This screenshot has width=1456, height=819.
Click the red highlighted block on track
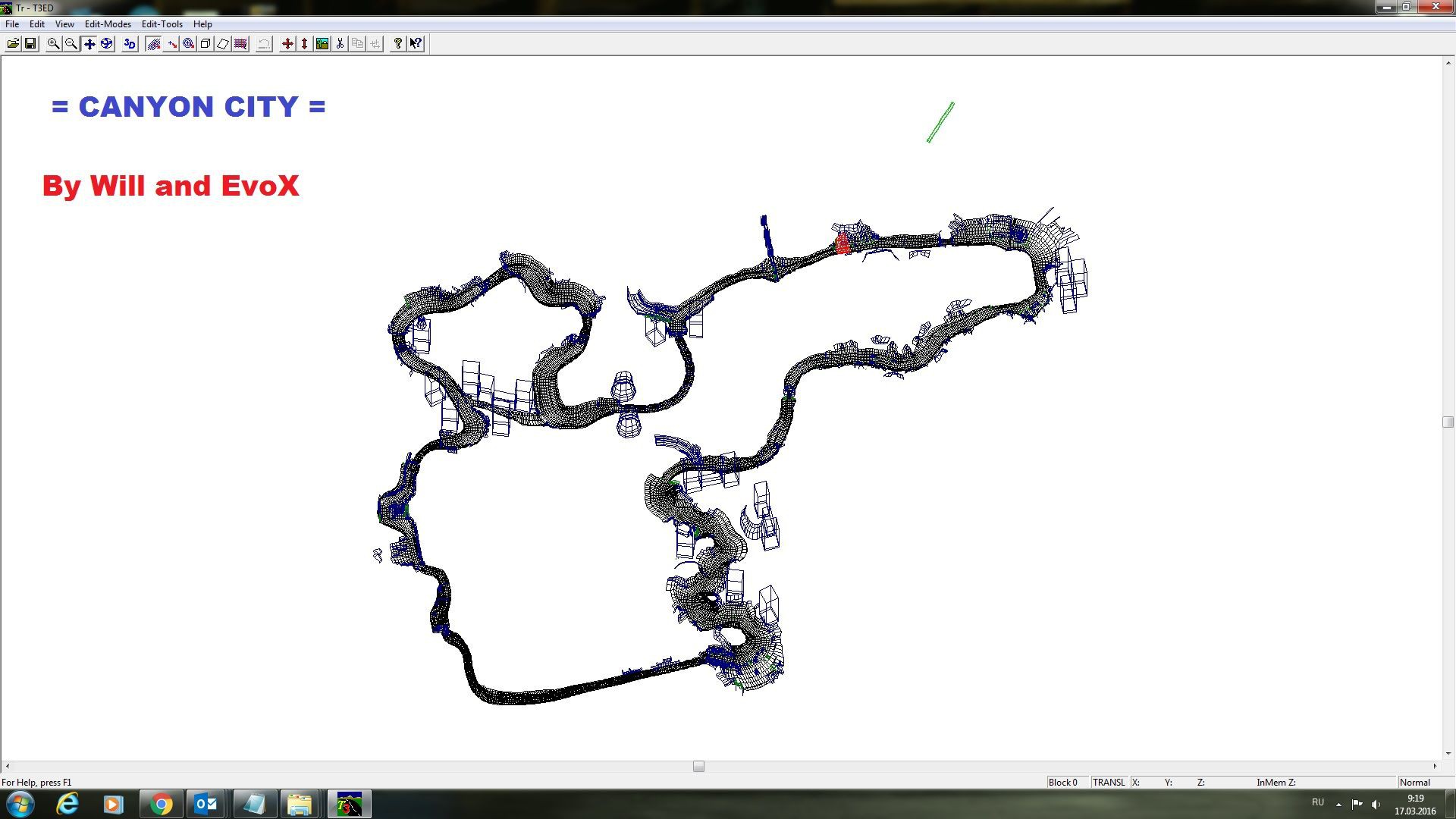point(842,243)
